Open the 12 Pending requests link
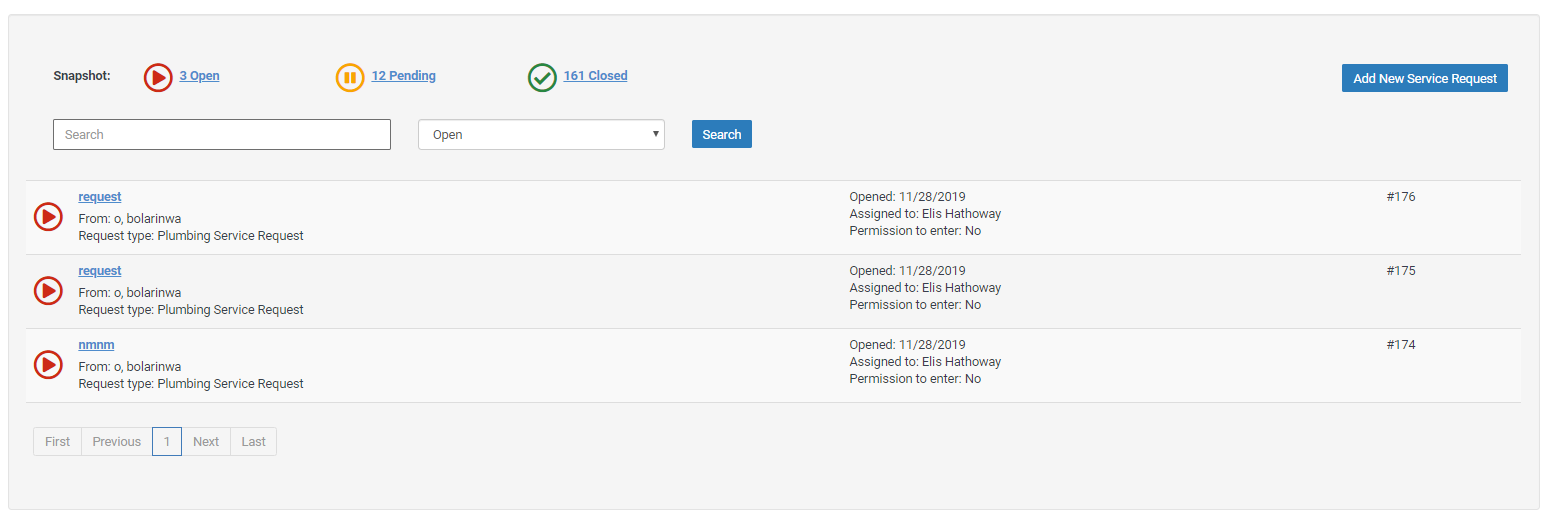 pyautogui.click(x=403, y=76)
